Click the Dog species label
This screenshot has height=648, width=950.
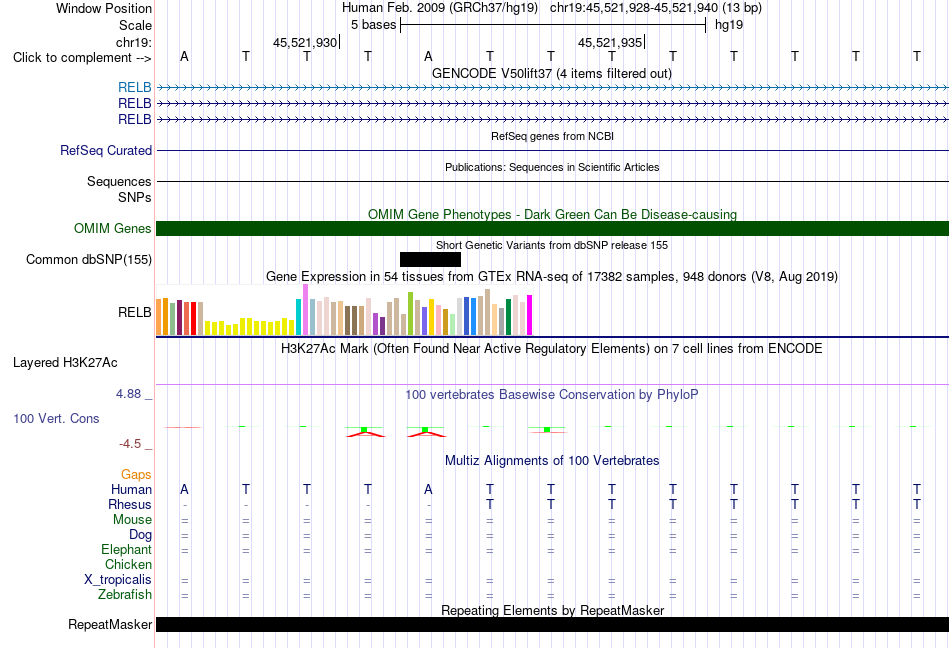pos(140,535)
